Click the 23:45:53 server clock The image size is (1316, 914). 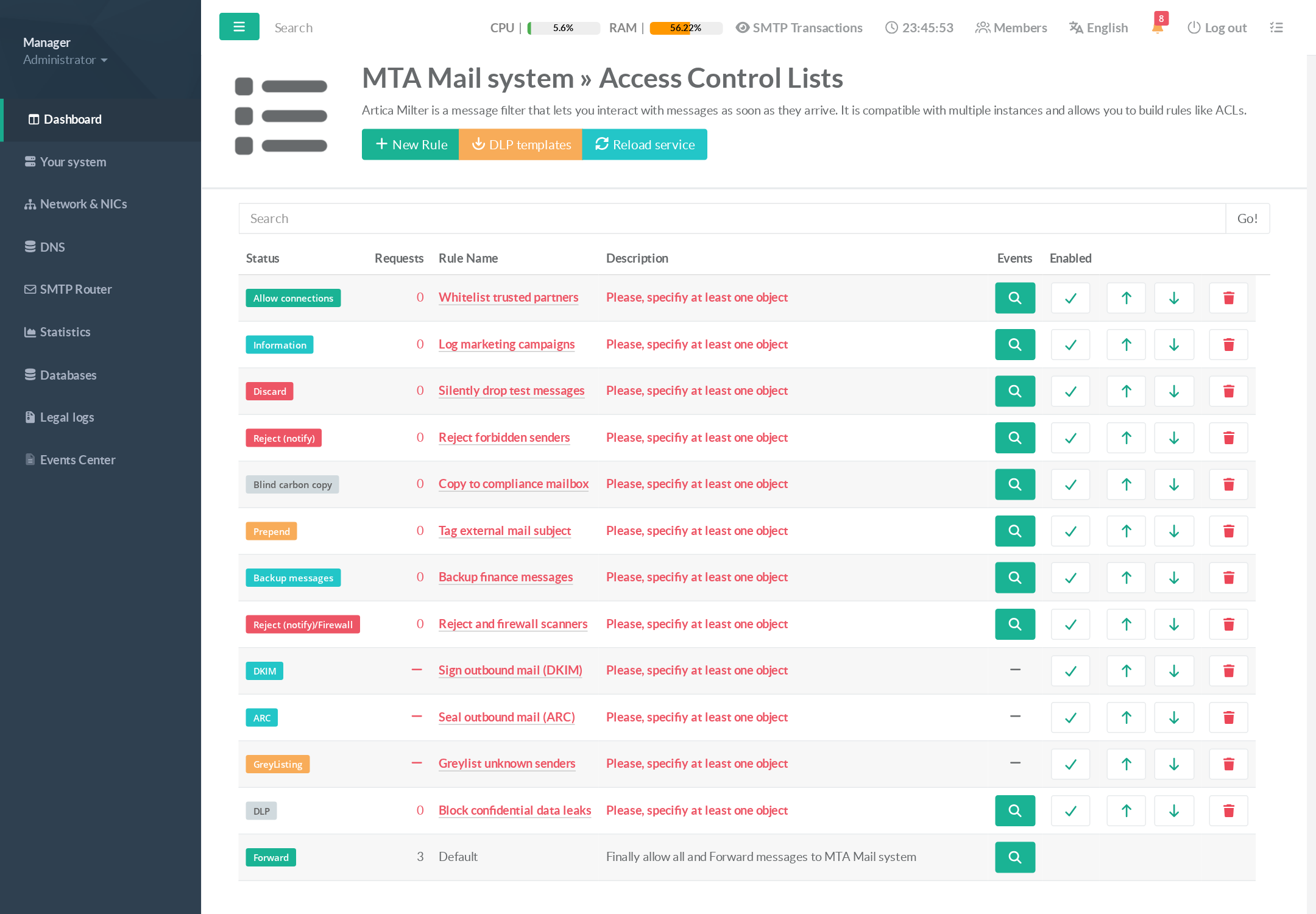(x=920, y=27)
